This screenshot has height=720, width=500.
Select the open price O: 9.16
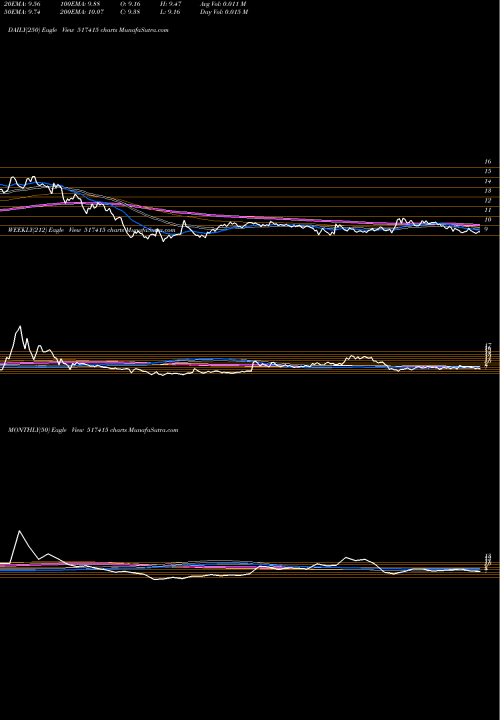click(130, 4)
